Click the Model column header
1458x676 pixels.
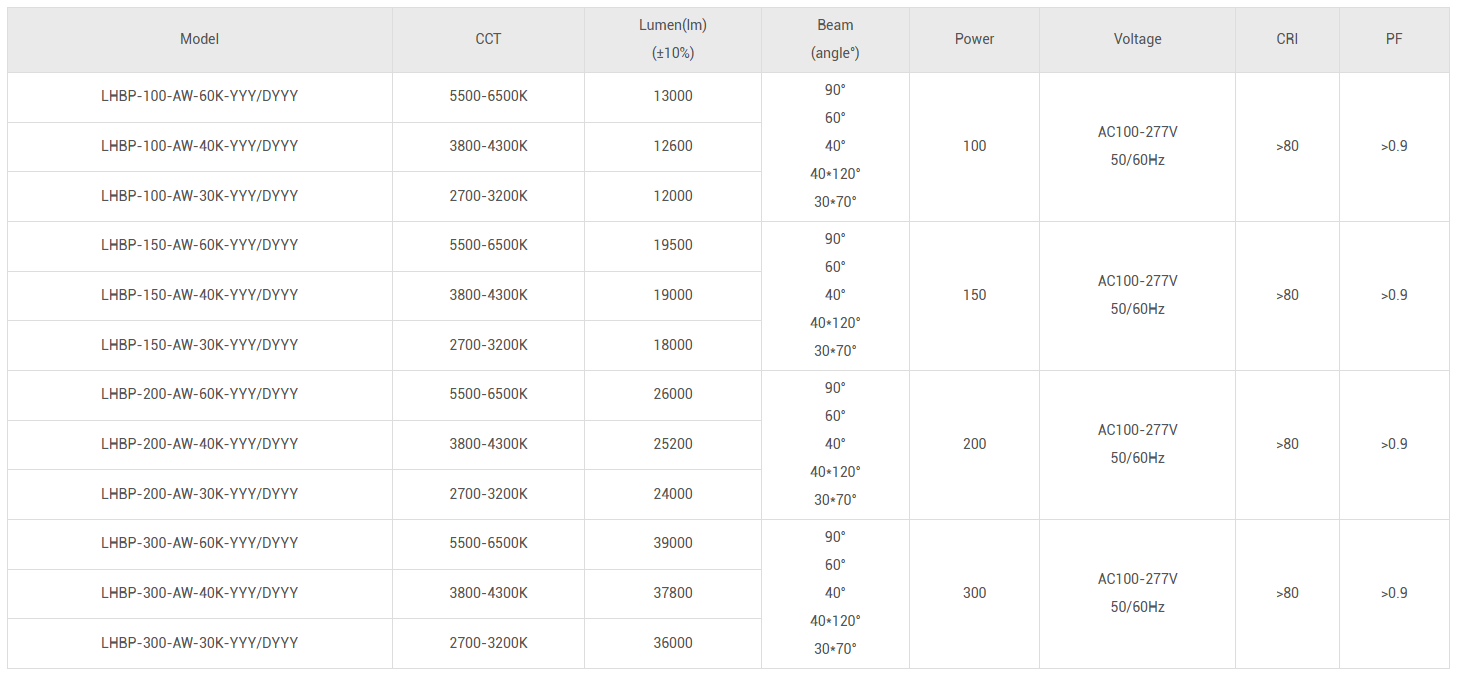(x=199, y=39)
